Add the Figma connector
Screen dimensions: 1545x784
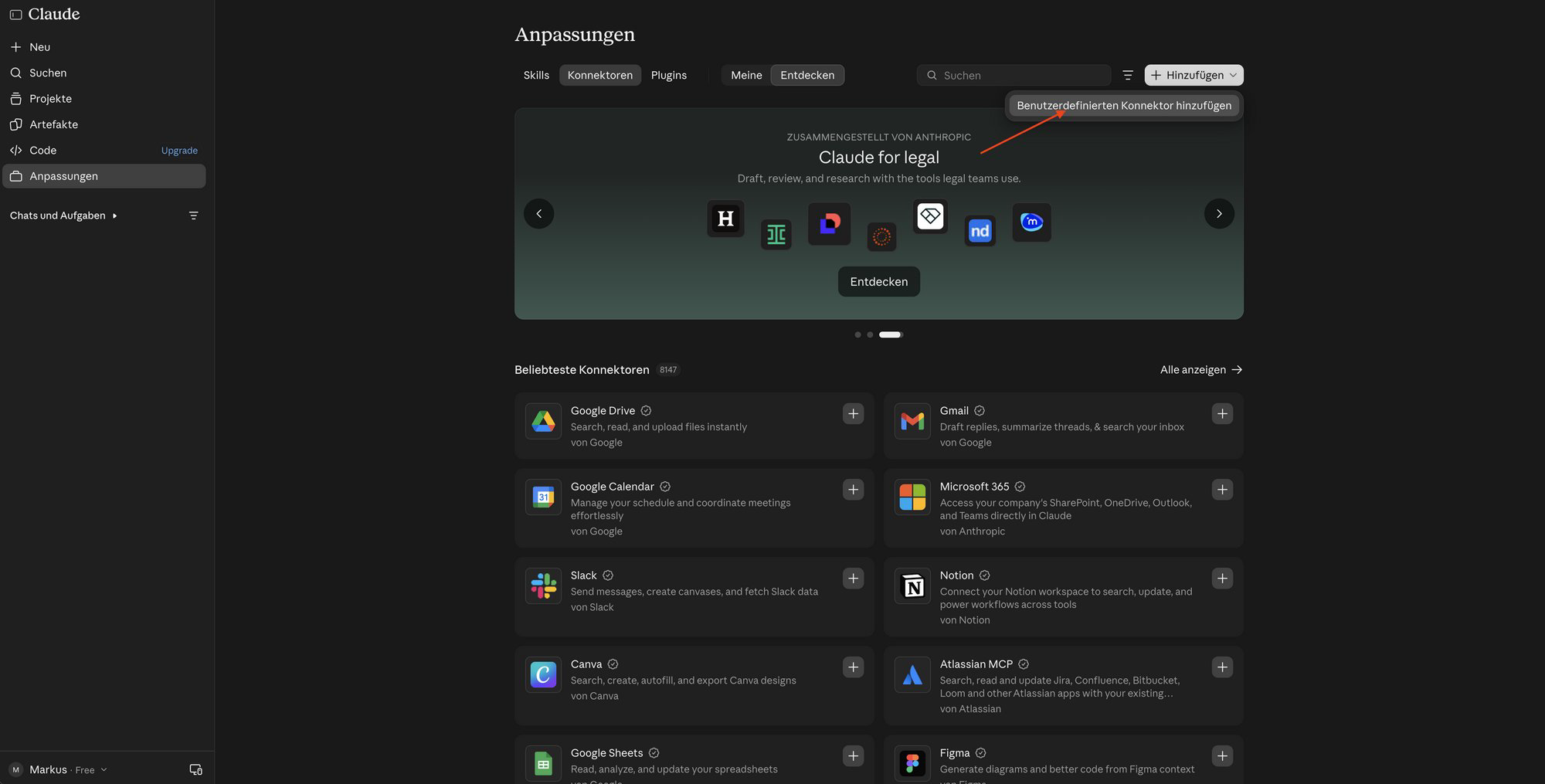(x=1222, y=756)
